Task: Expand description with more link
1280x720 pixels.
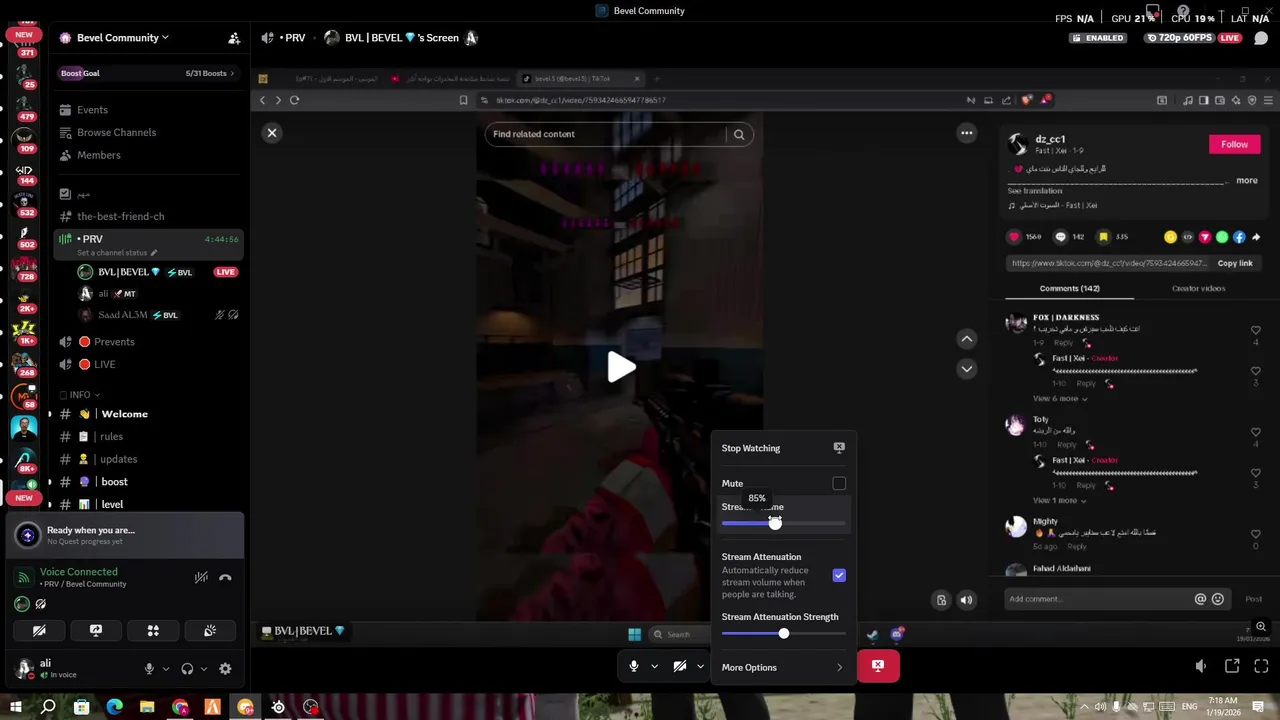Action: [1247, 181]
